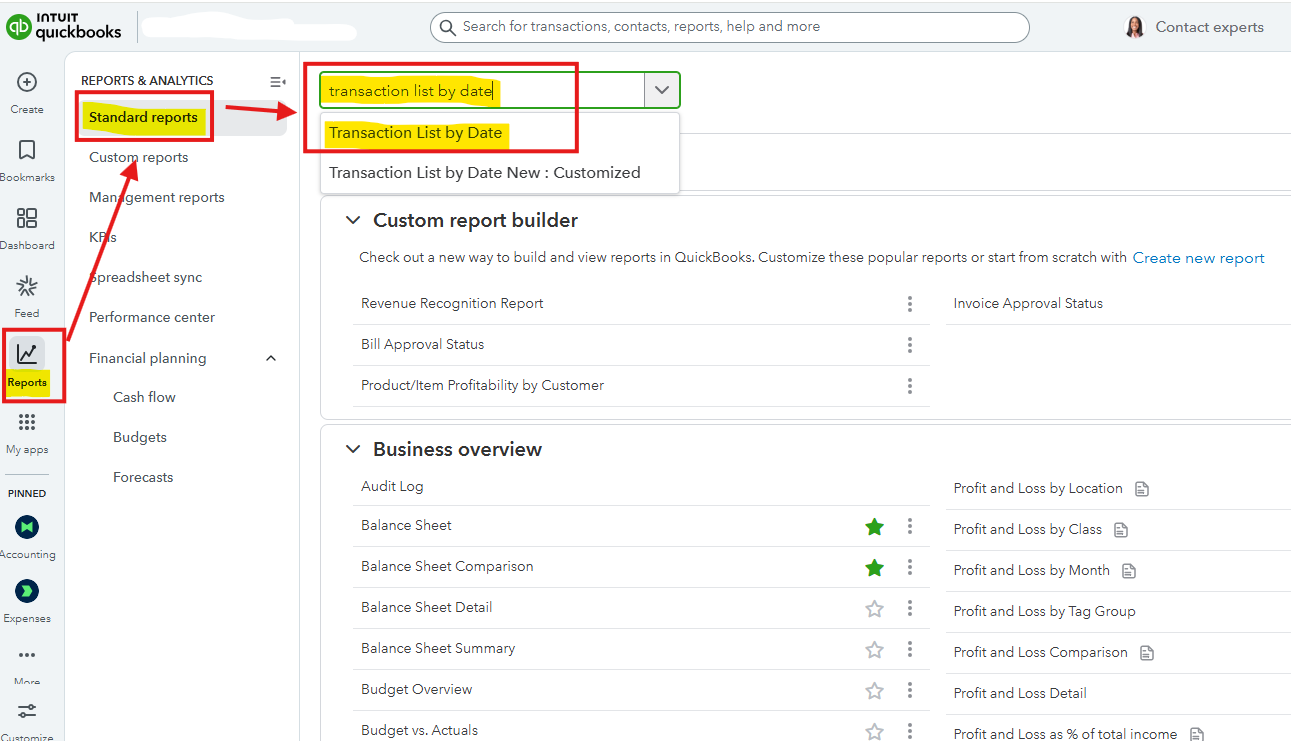Open the Dashboard icon in sidebar
The height and width of the screenshot is (741, 1291).
[x=27, y=219]
